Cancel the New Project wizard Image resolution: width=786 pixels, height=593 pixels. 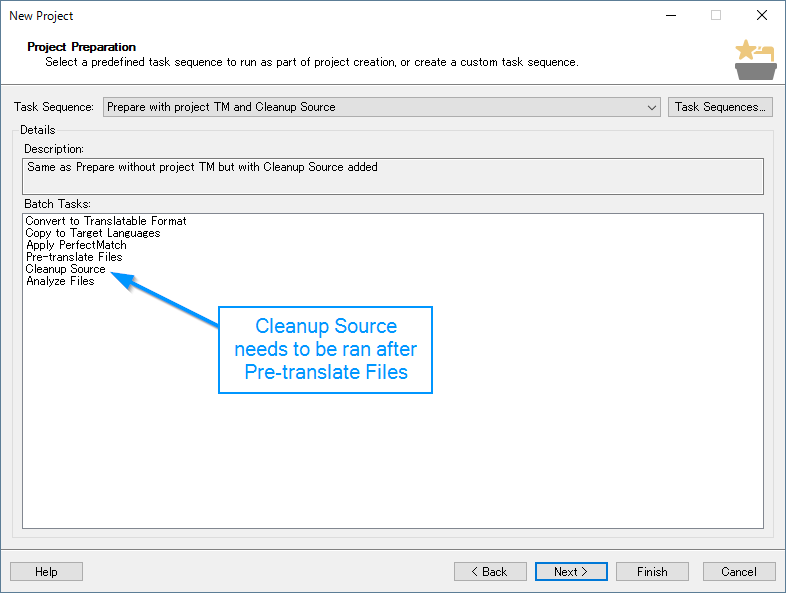(739, 571)
